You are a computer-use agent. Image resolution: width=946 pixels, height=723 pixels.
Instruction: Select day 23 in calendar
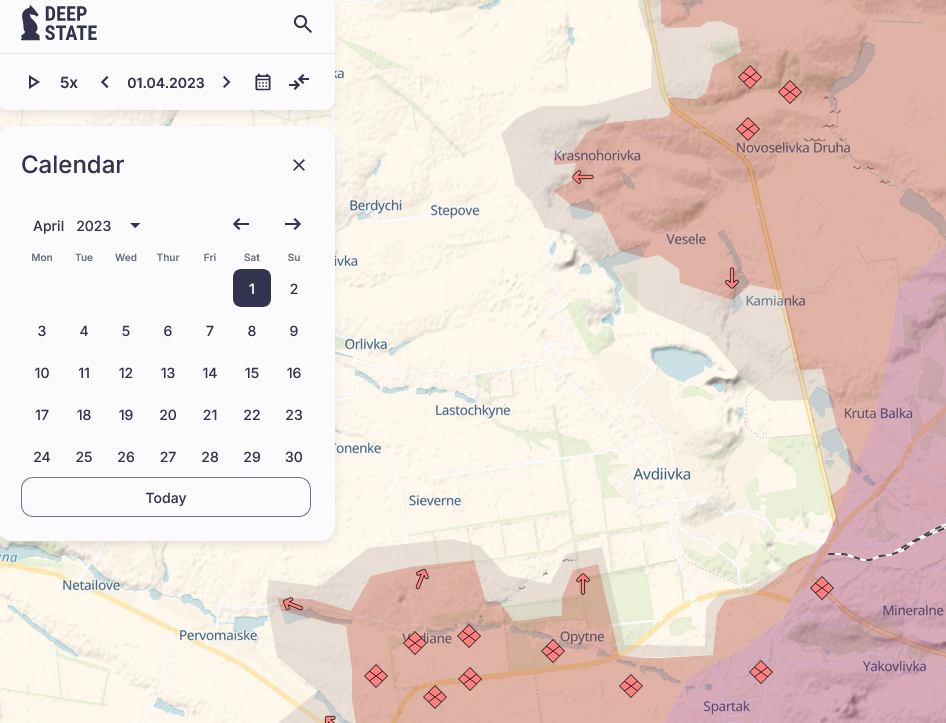point(294,415)
